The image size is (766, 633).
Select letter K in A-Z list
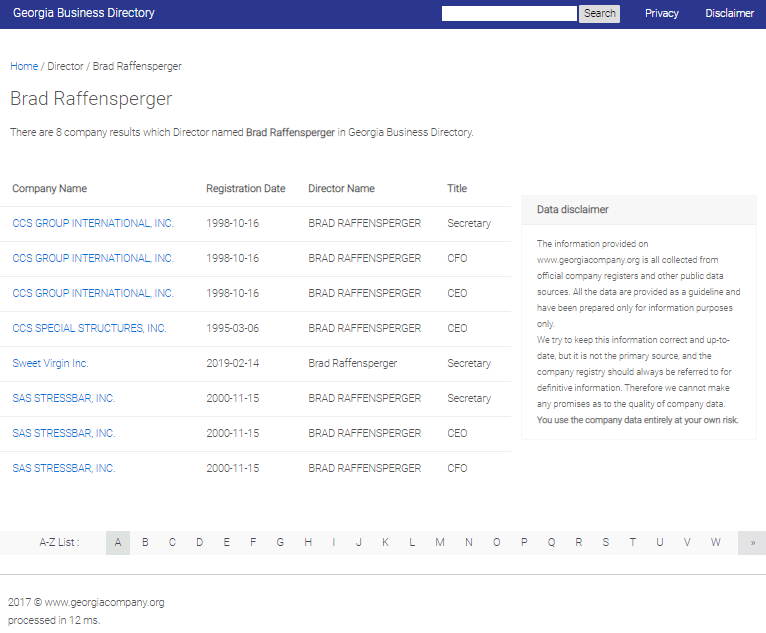[385, 543]
